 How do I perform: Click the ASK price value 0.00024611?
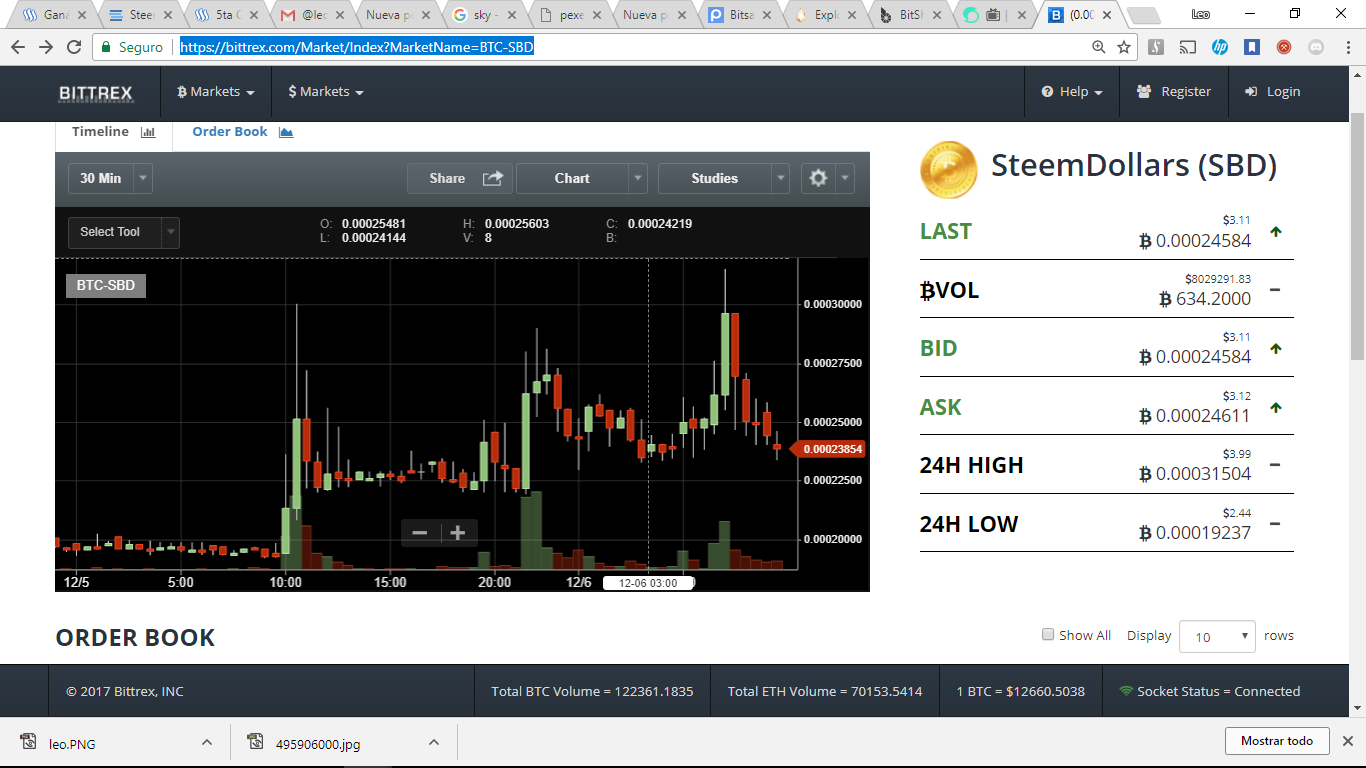tap(1195, 416)
